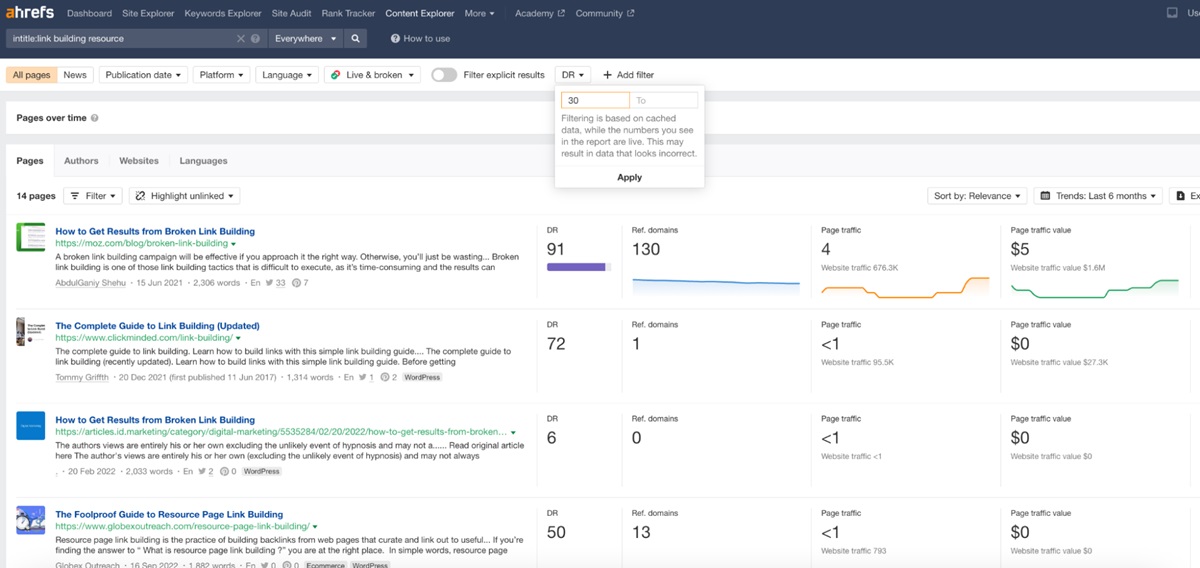This screenshot has width=1200, height=568.
Task: Toggle Filter explicit results switch
Action: coord(444,75)
